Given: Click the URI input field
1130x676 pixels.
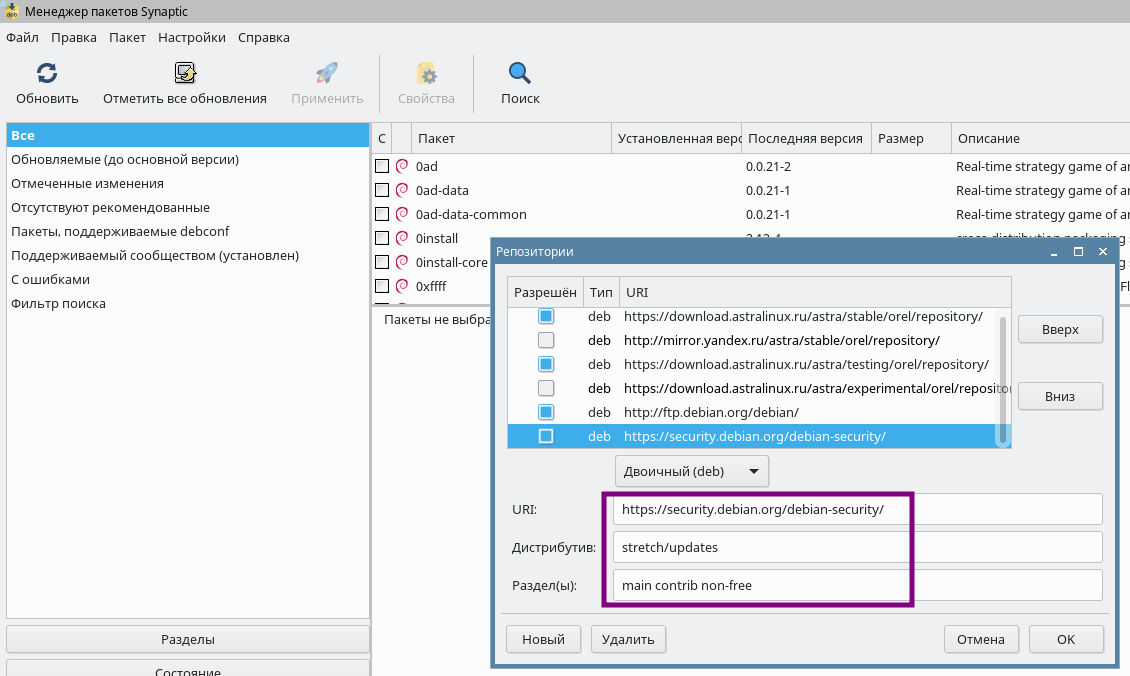Looking at the screenshot, I should (x=858, y=509).
